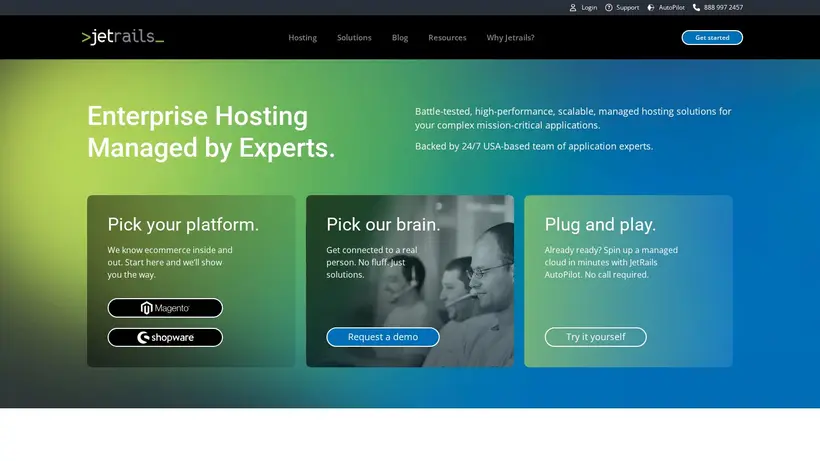
Task: Open the Resources menu
Action: click(447, 38)
